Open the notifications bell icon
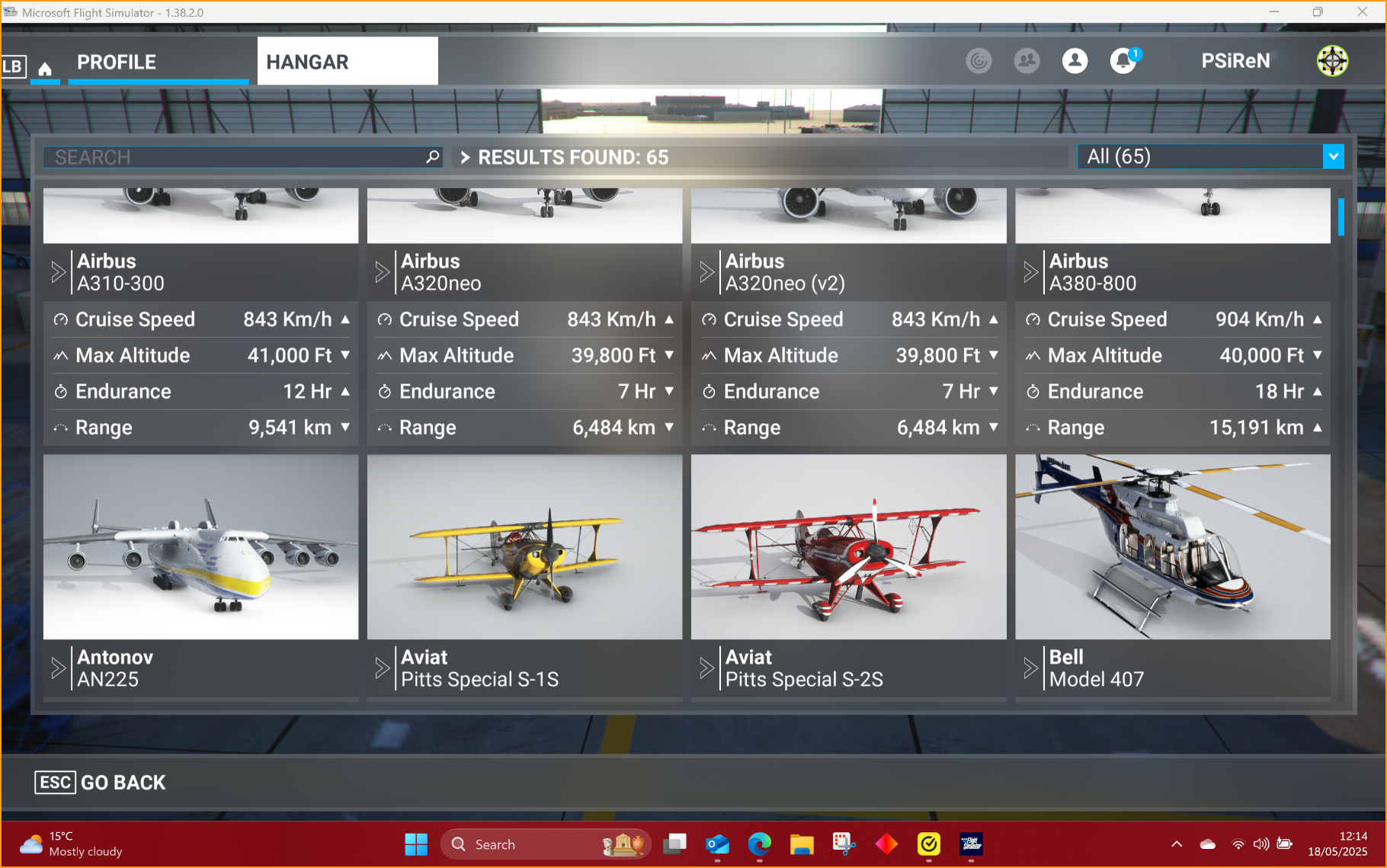The height and width of the screenshot is (868, 1387). pos(1123,61)
